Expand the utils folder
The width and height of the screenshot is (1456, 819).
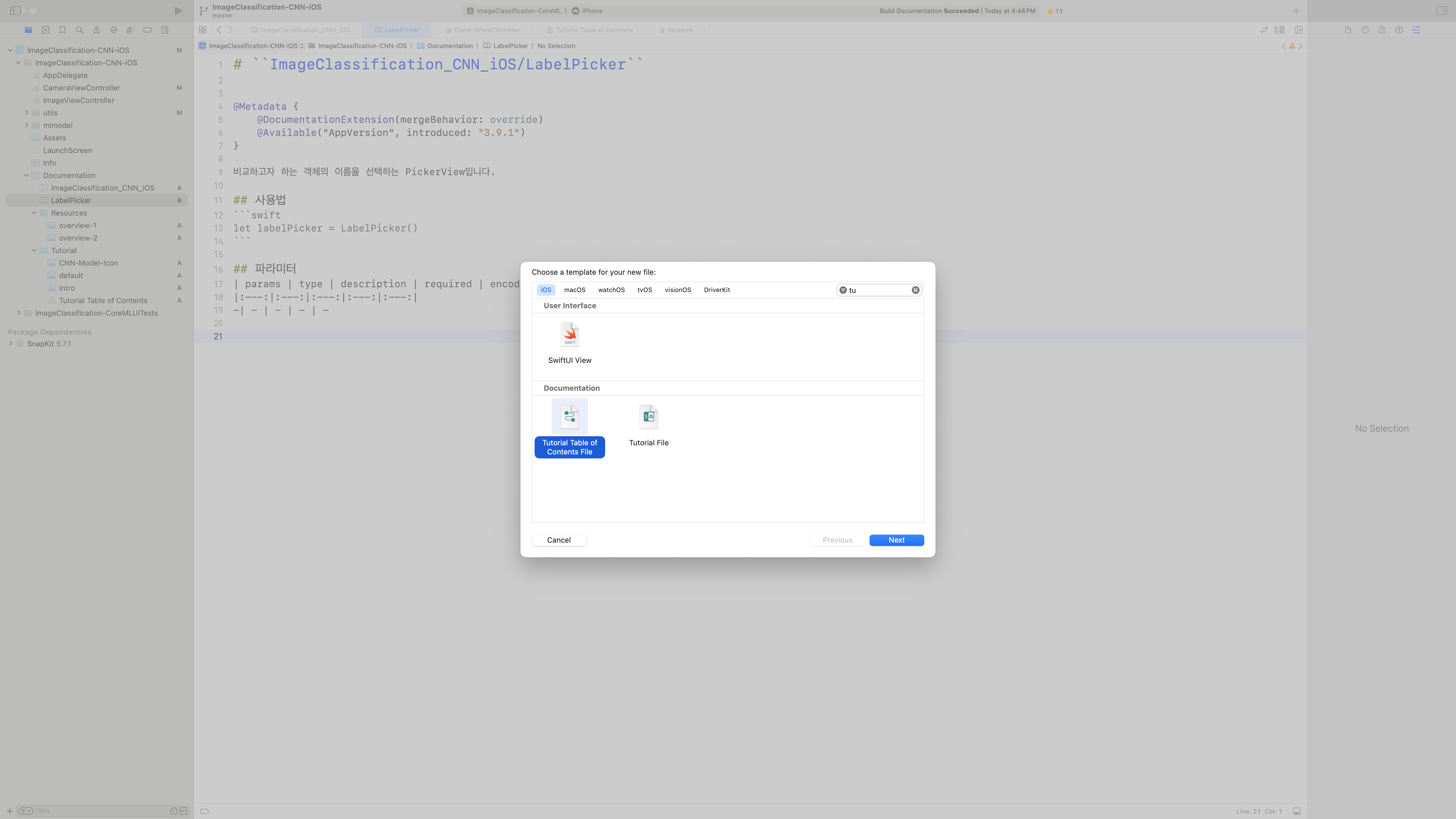click(x=26, y=113)
